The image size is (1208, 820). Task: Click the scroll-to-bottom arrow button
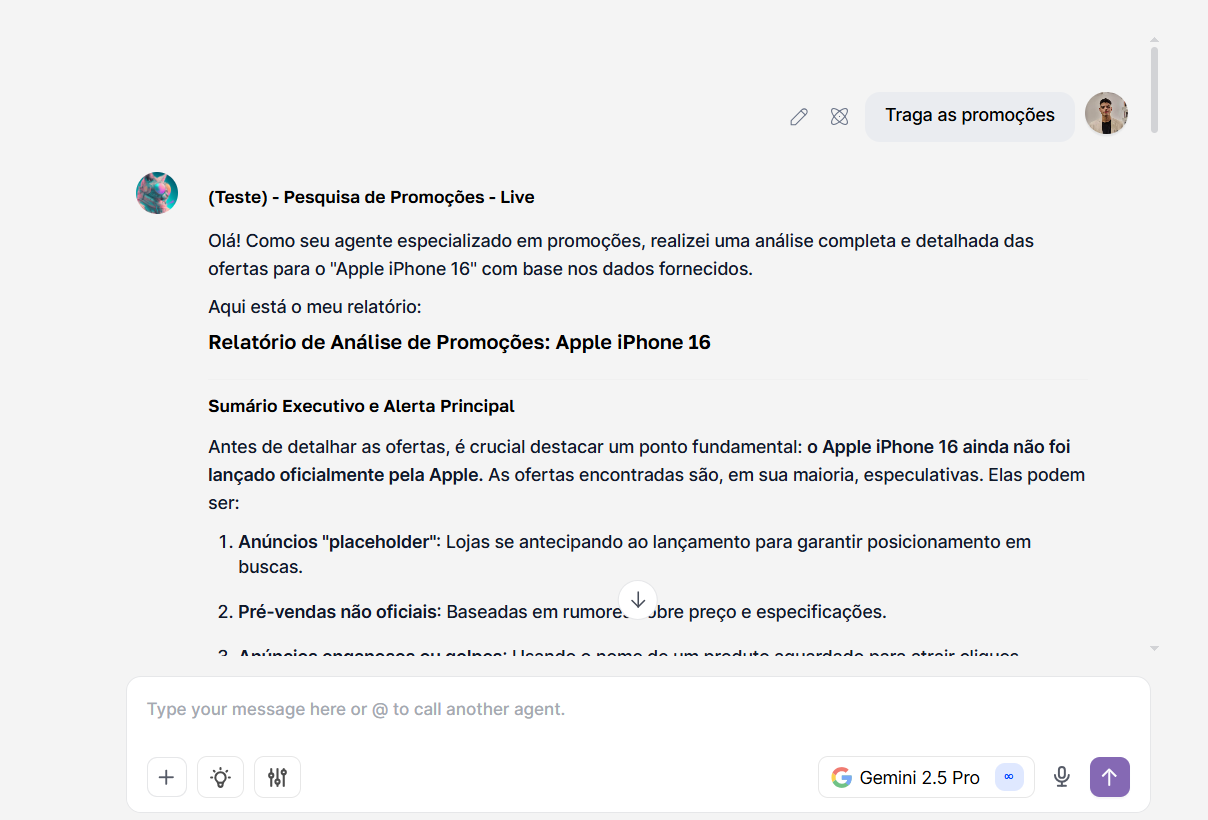(638, 600)
